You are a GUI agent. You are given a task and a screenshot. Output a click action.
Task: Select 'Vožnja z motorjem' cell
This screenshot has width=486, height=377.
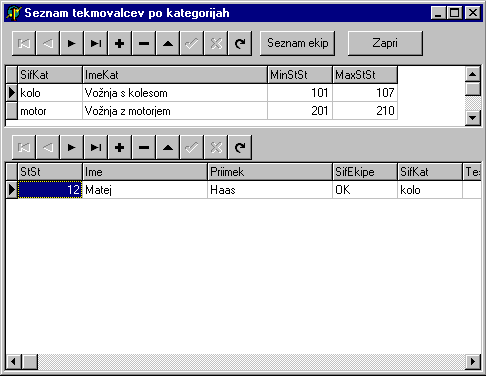[175, 111]
